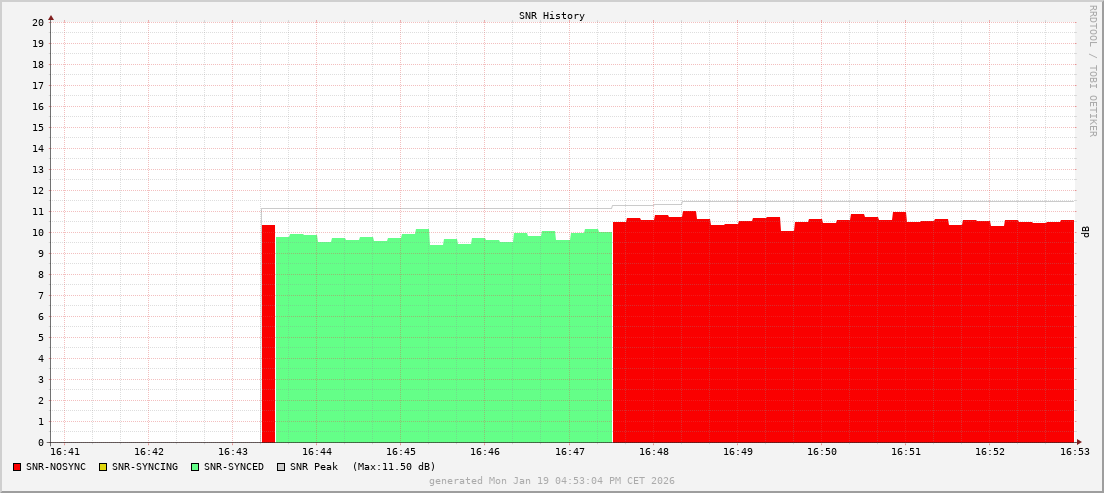Click the green SNR-SYNCED legend swatch
This screenshot has height=493, width=1104.
pyautogui.click(x=195, y=467)
